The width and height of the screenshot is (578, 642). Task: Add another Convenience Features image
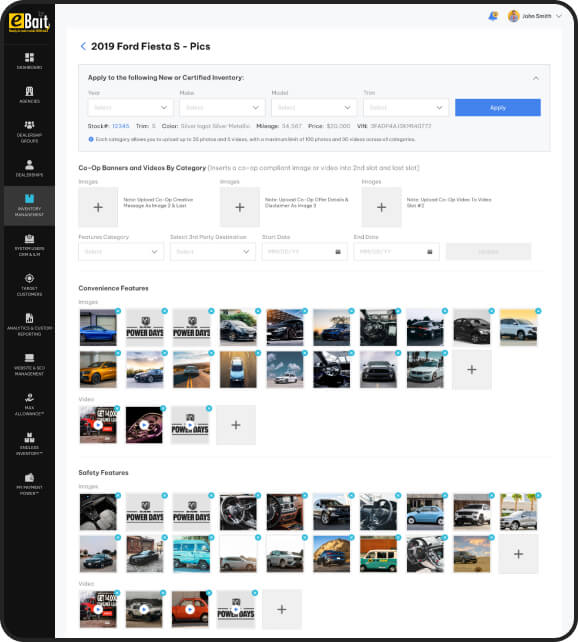(472, 370)
